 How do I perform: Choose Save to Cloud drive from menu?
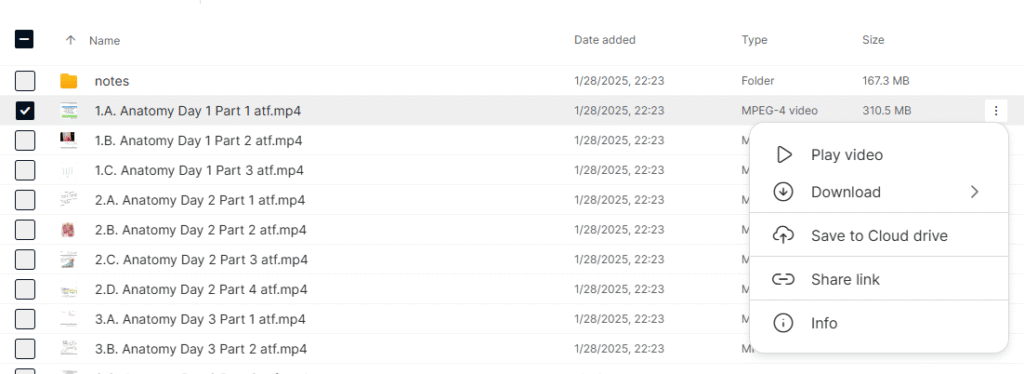coord(879,236)
